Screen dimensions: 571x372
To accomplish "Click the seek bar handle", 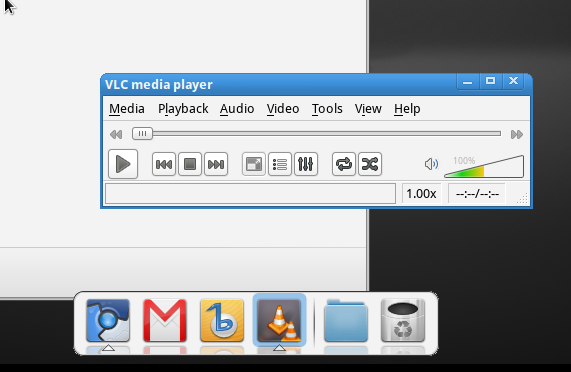I will pyautogui.click(x=142, y=134).
